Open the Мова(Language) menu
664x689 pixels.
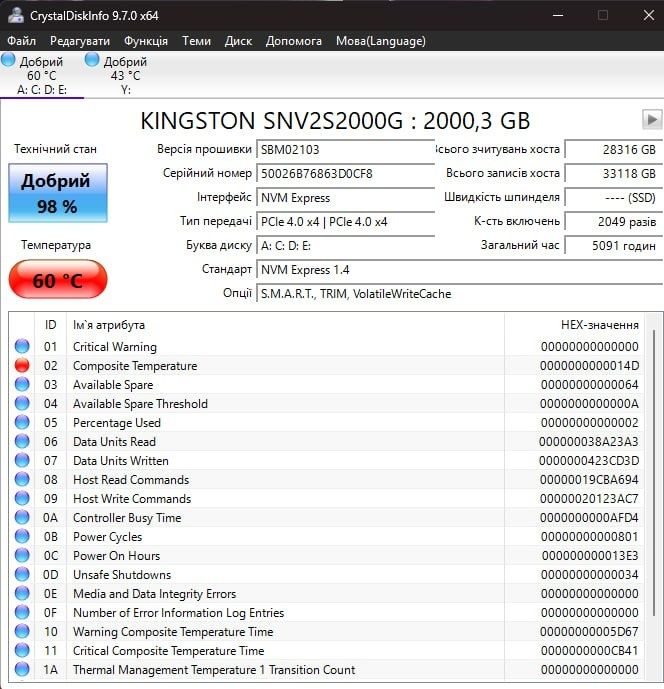coord(381,41)
